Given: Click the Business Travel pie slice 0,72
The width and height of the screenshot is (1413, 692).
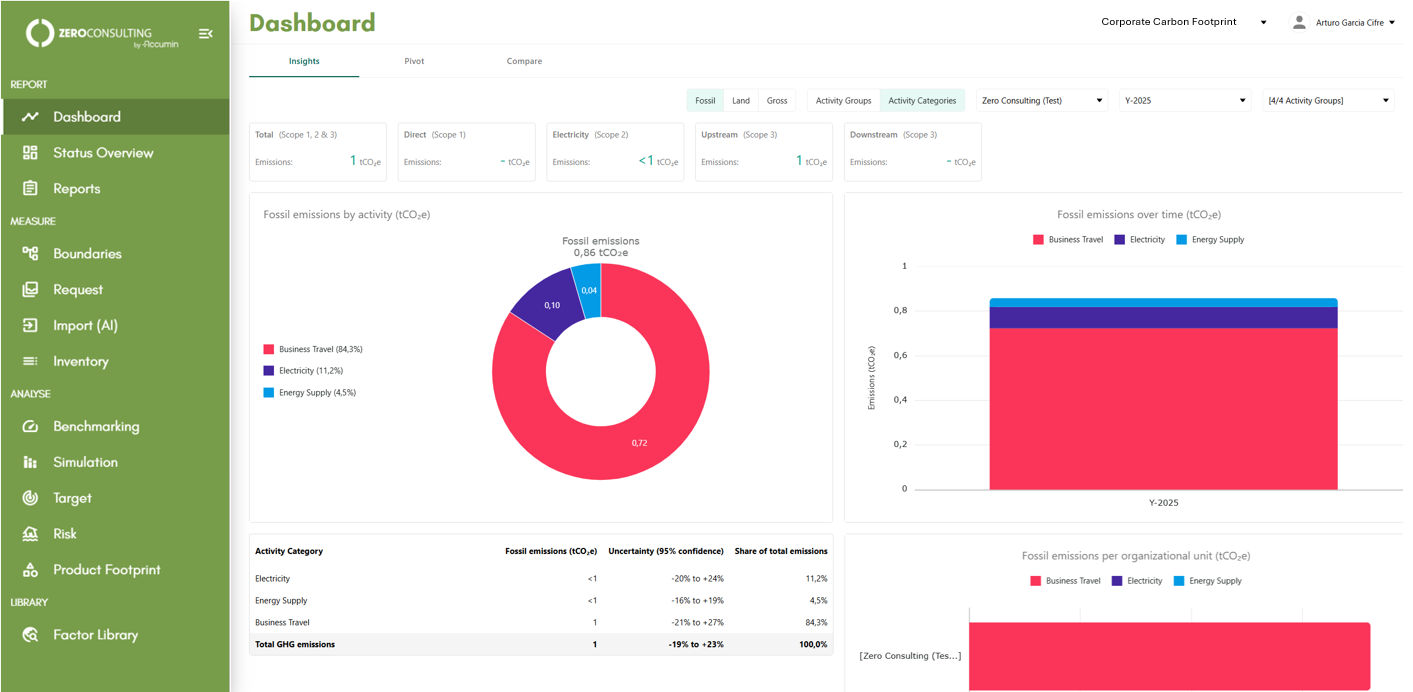Looking at the screenshot, I should pyautogui.click(x=640, y=441).
